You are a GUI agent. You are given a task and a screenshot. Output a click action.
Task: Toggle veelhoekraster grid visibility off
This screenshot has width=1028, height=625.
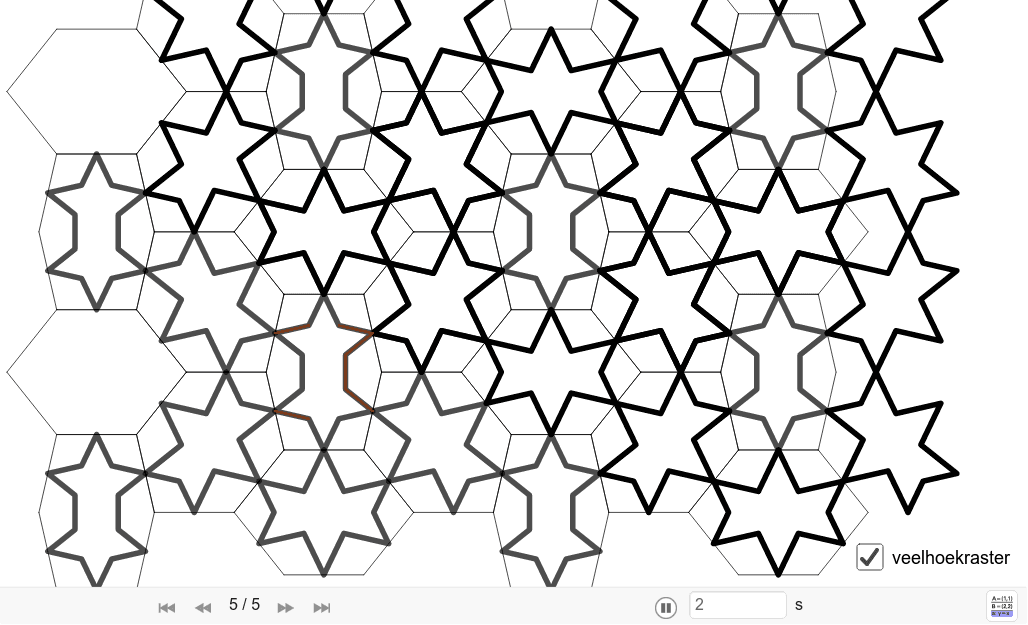[870, 559]
